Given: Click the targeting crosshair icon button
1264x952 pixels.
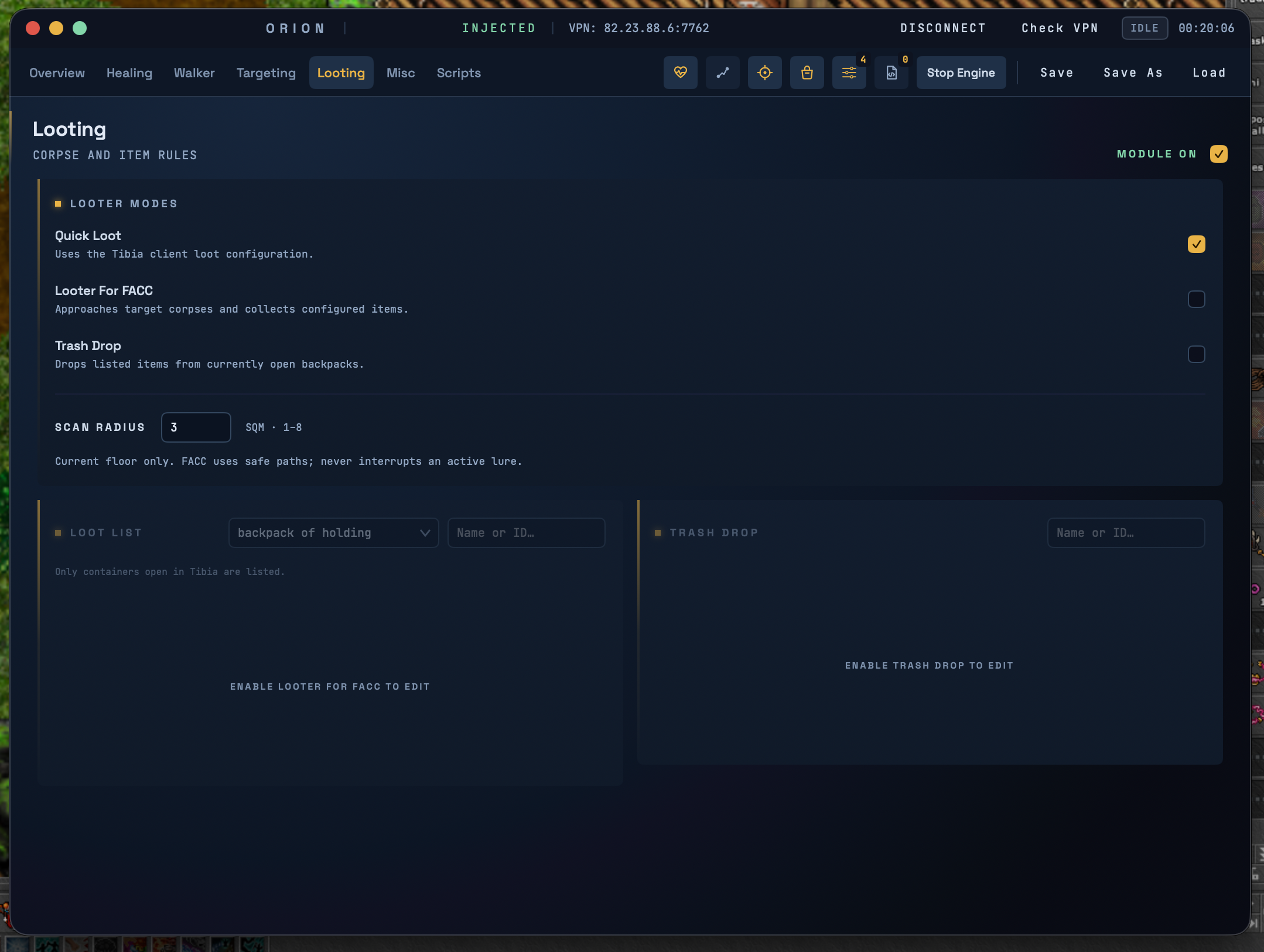Looking at the screenshot, I should click(x=764, y=73).
